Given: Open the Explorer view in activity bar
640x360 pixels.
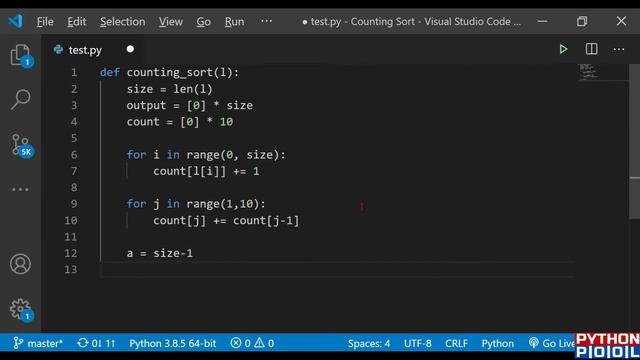Looking at the screenshot, I should pos(20,55).
